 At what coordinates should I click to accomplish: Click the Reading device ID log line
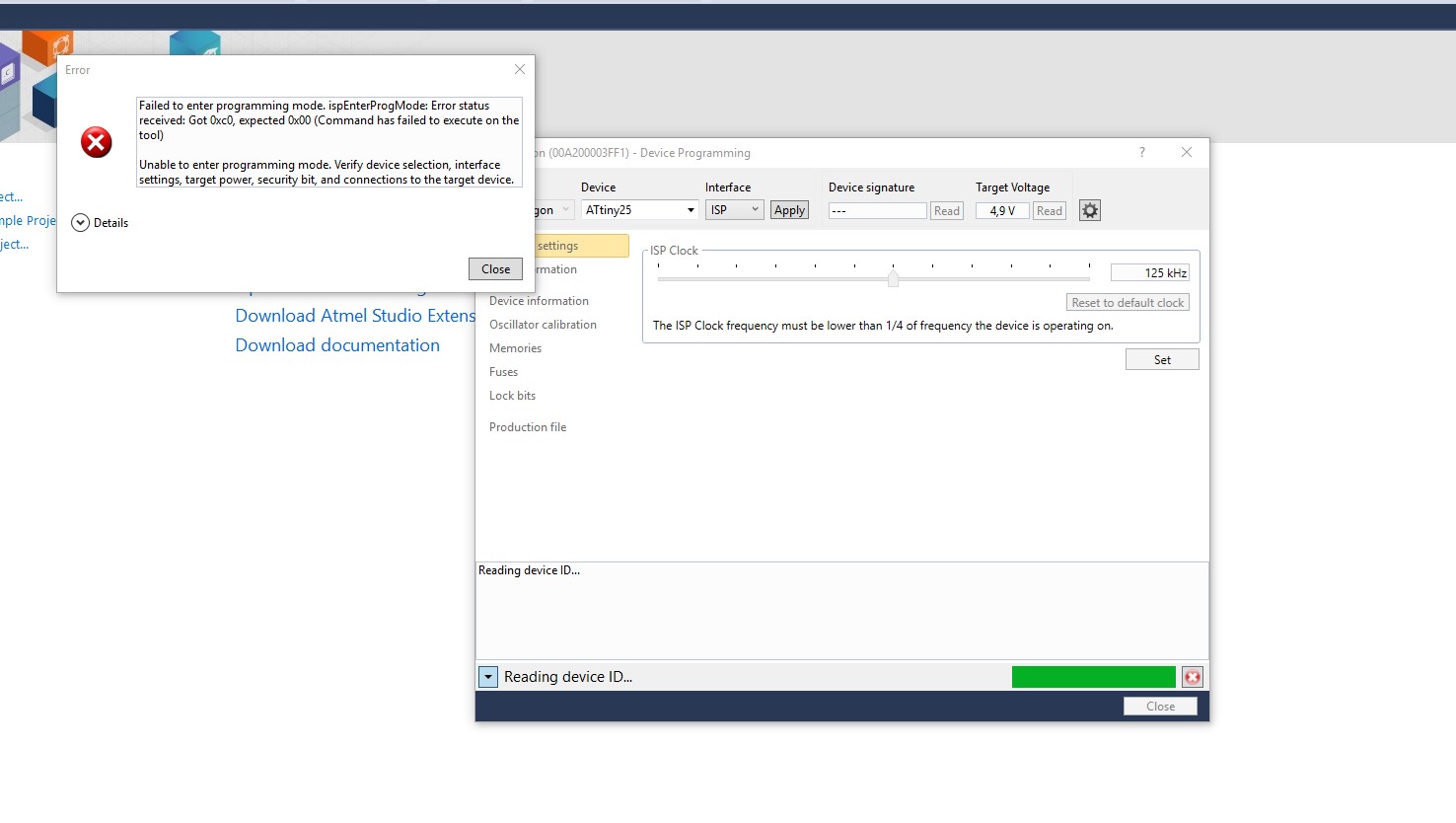click(529, 570)
